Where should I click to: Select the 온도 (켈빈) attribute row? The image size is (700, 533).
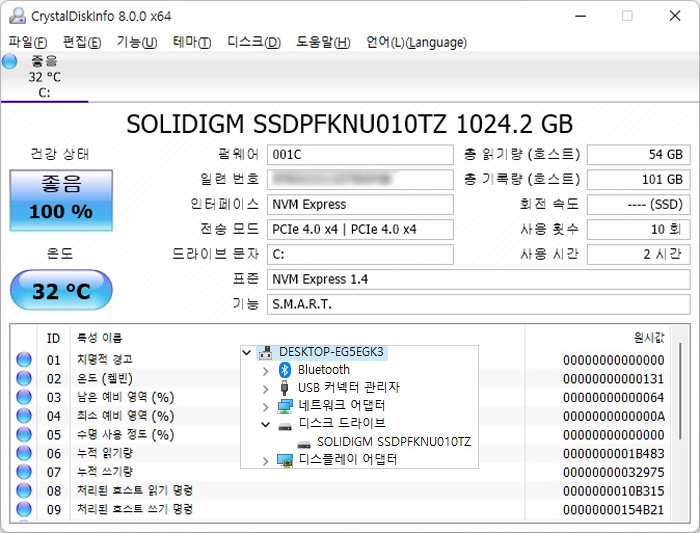[340, 378]
